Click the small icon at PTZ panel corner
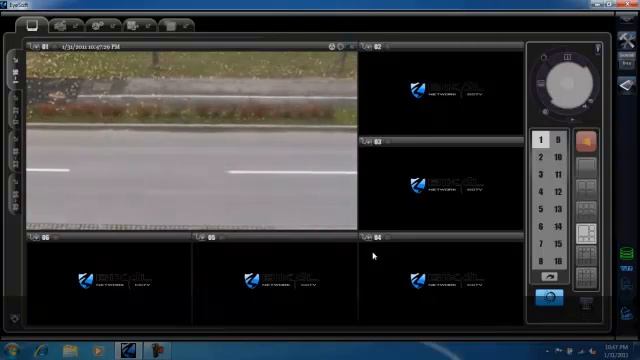Viewport: 640px width, 360px height. point(598,49)
